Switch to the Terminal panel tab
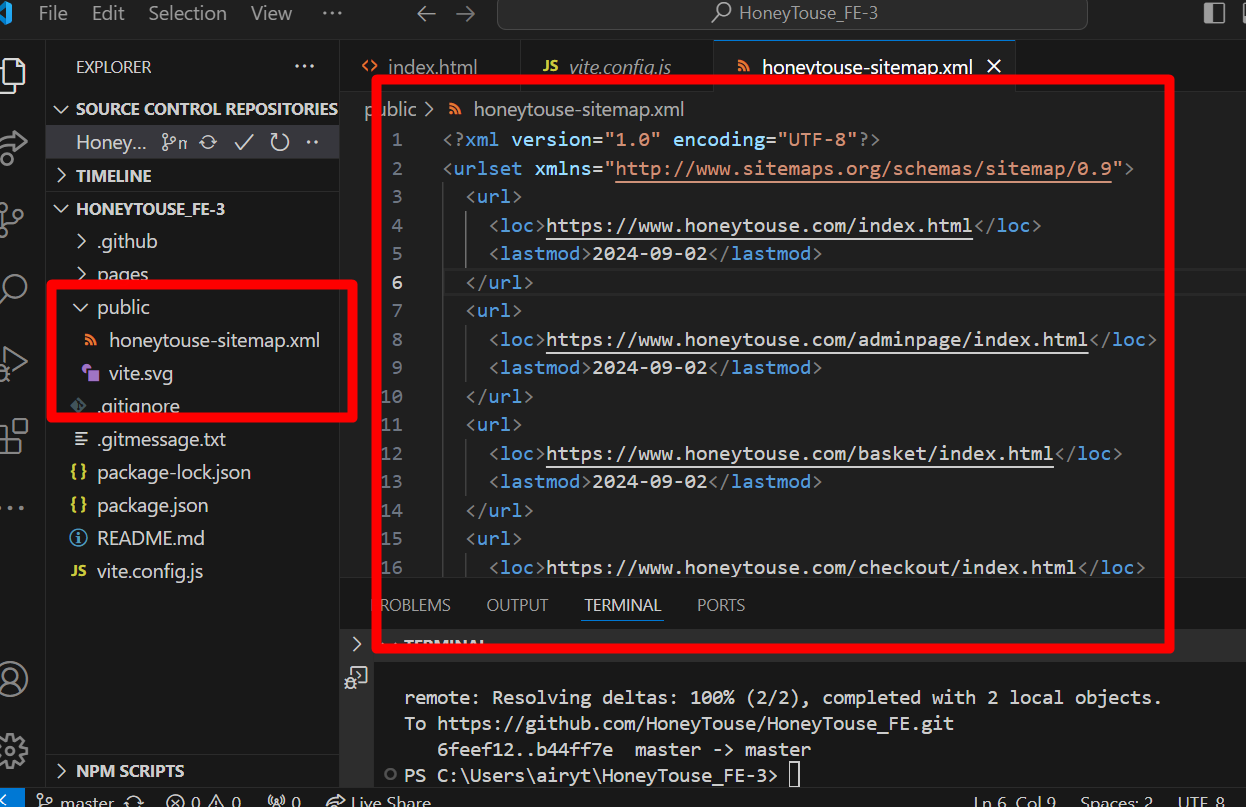This screenshot has width=1246, height=807. click(623, 605)
